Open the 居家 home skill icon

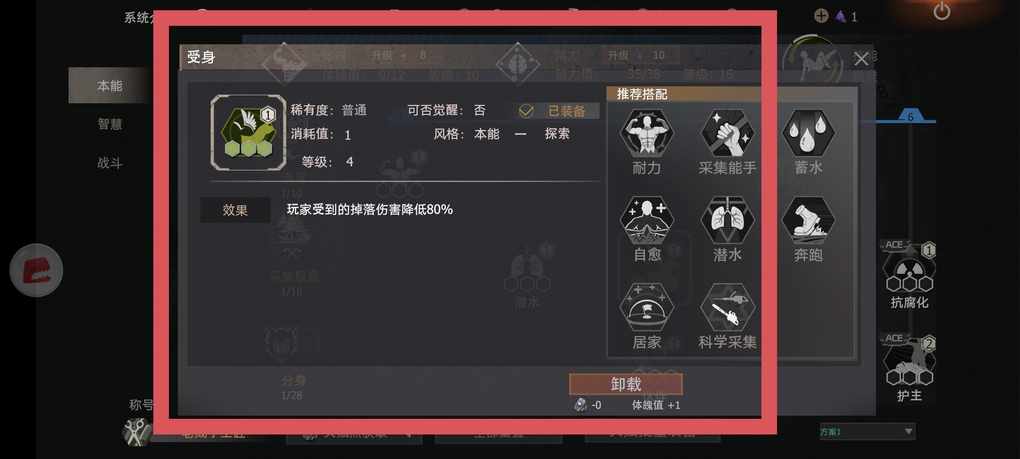point(647,307)
